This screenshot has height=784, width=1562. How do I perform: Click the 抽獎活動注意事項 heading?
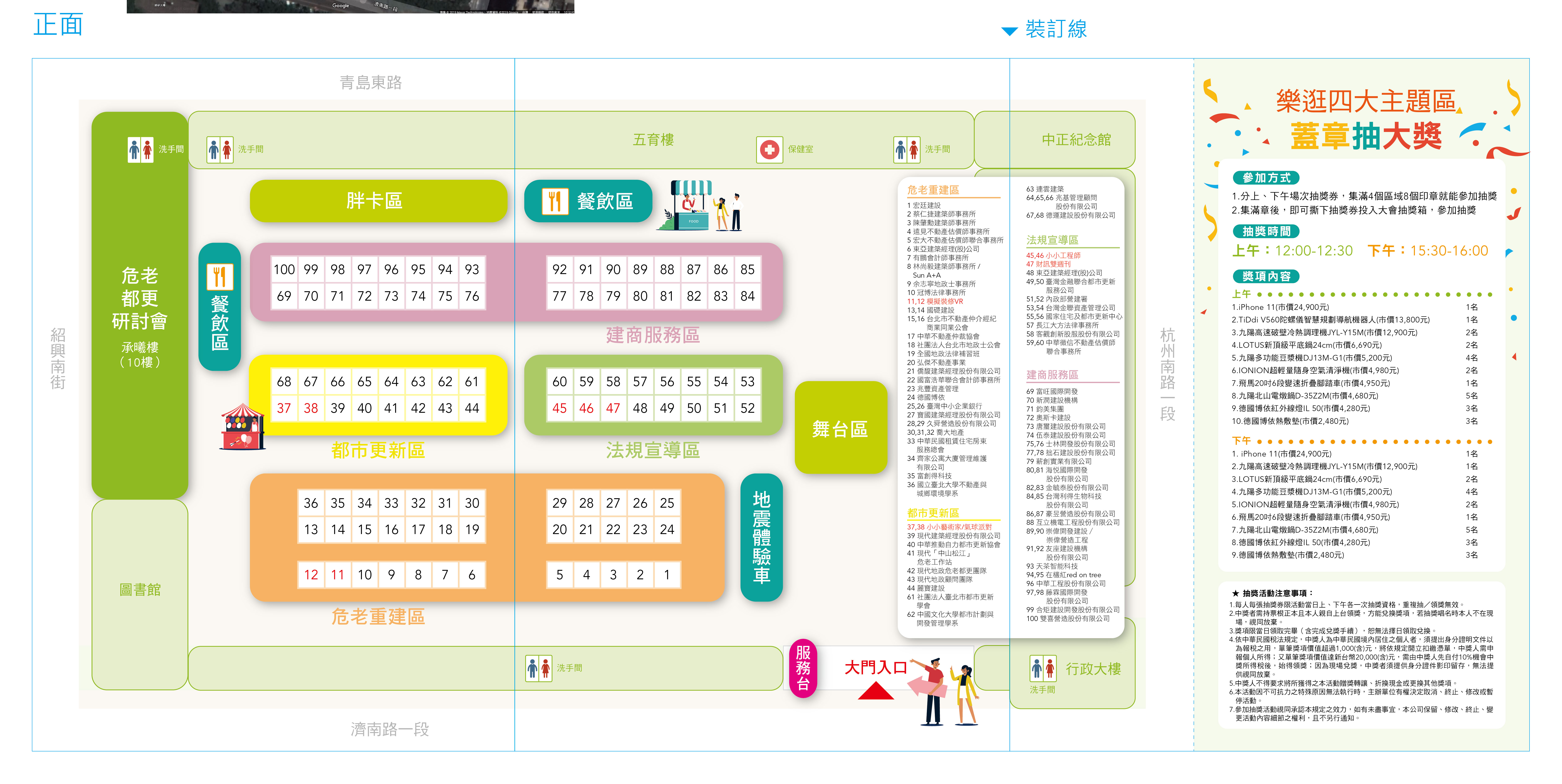tap(1272, 594)
